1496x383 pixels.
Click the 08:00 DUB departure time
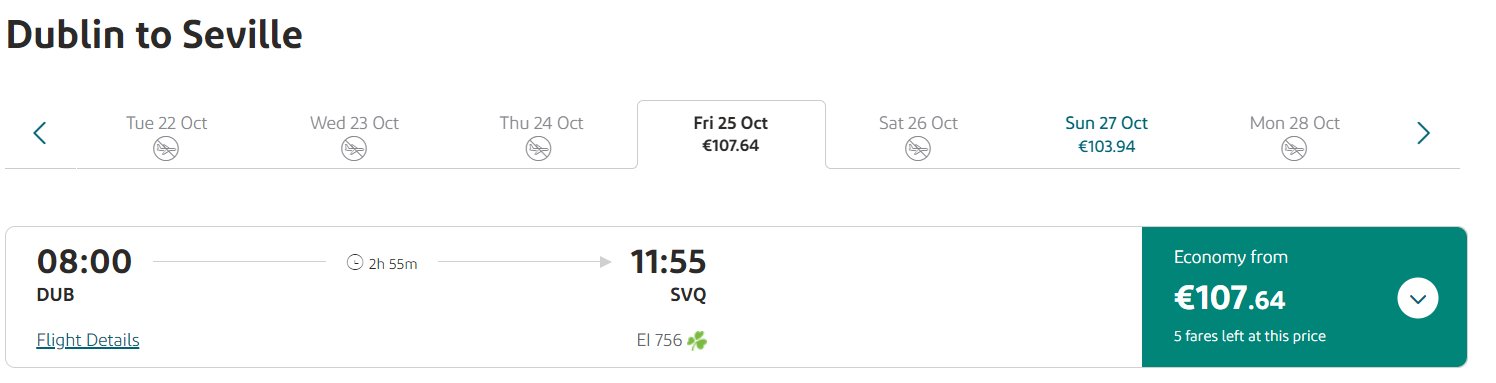point(84,274)
